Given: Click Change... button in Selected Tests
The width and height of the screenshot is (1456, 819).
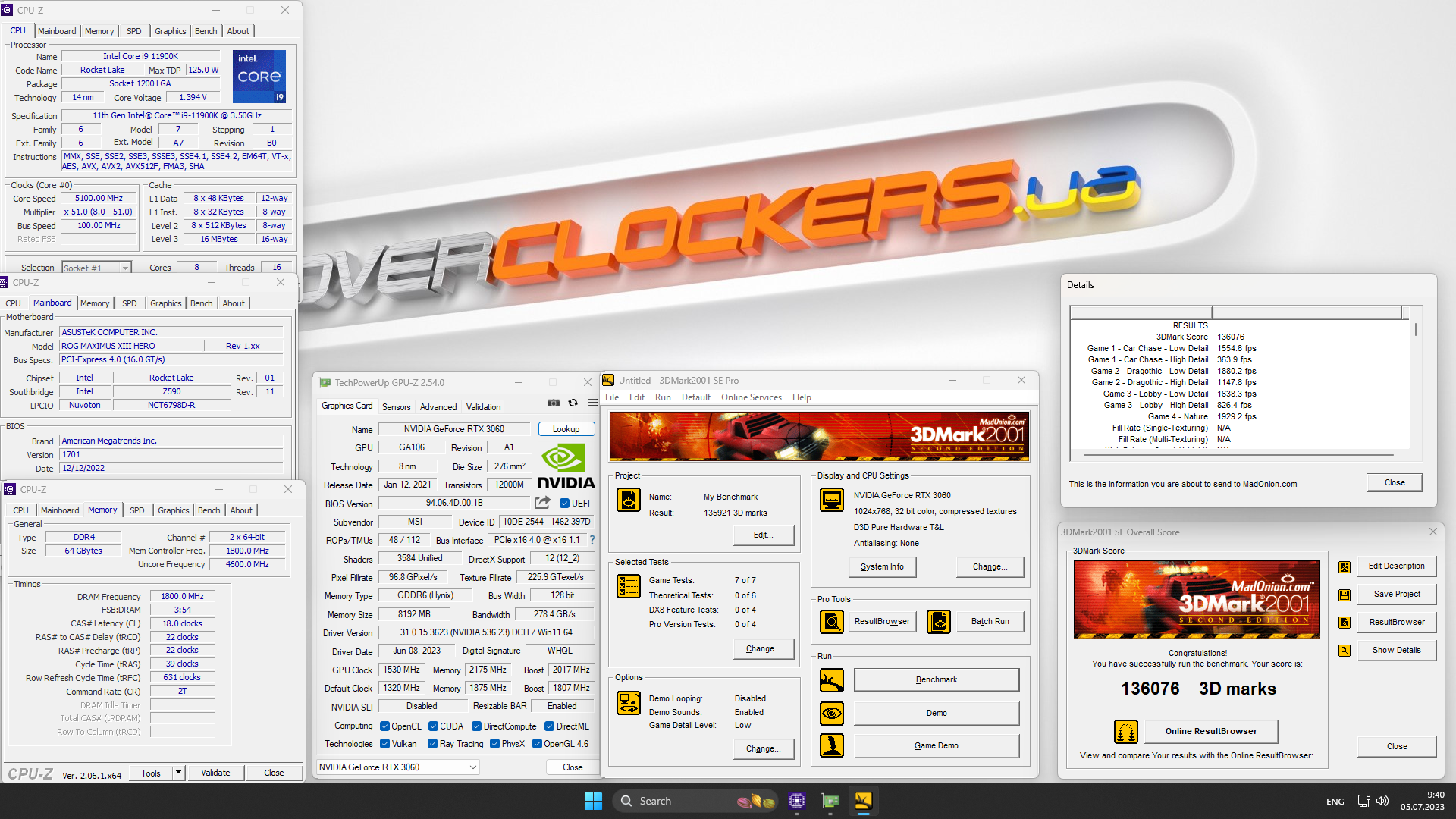Looking at the screenshot, I should (x=763, y=648).
